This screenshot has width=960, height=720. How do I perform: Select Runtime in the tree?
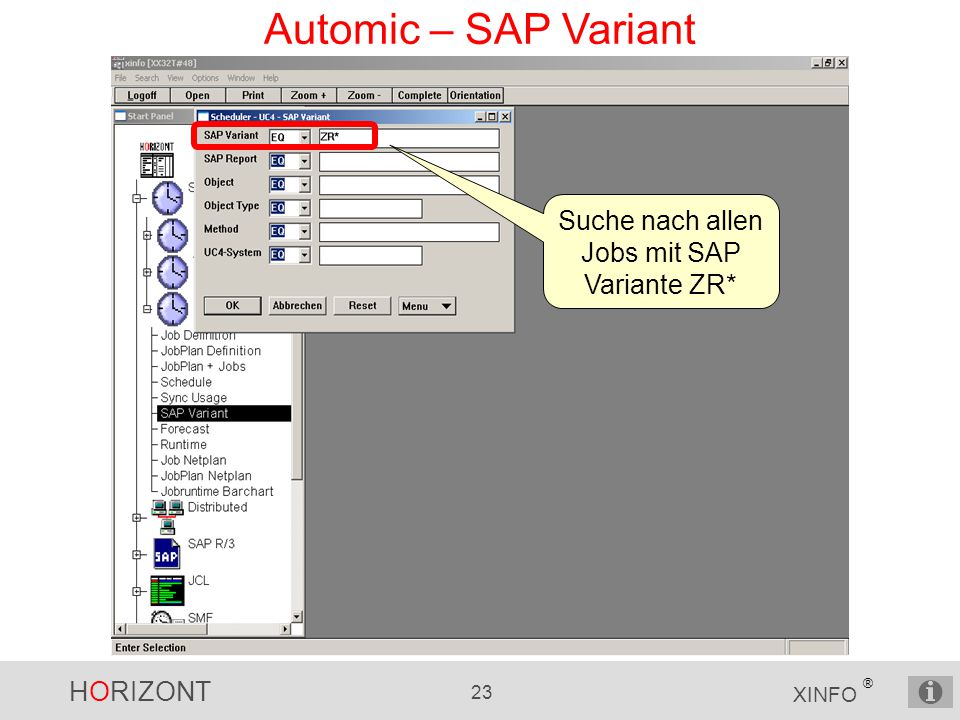[183, 444]
